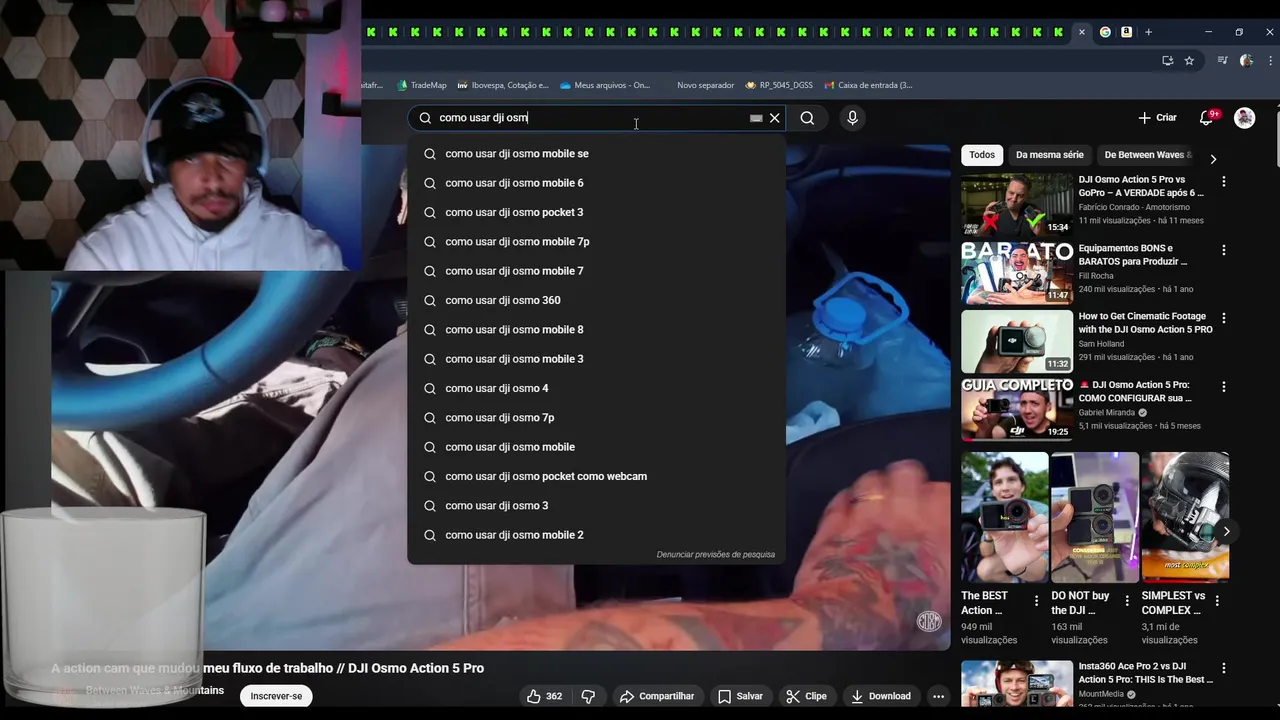Select suggestion 'como usar dji osmo mobile 7p'
Screen dimensions: 1280x720
(596, 242)
